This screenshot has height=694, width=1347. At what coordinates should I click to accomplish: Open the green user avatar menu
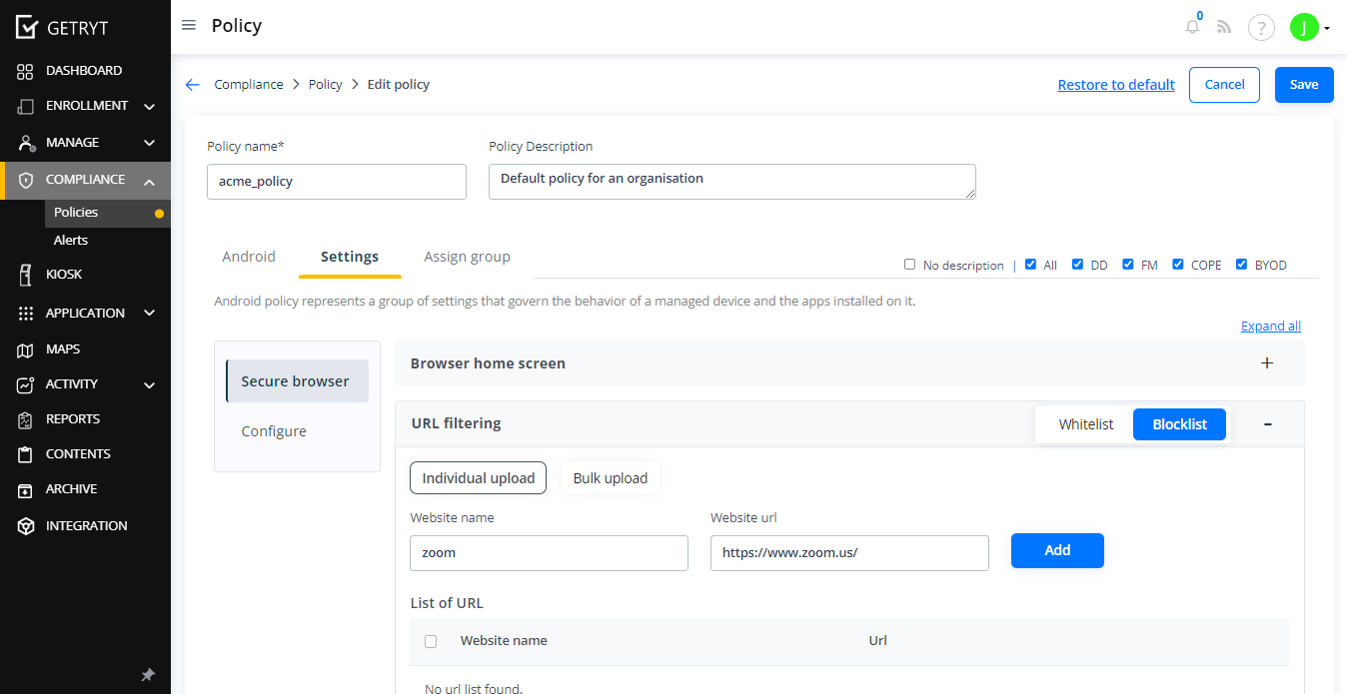(1303, 27)
